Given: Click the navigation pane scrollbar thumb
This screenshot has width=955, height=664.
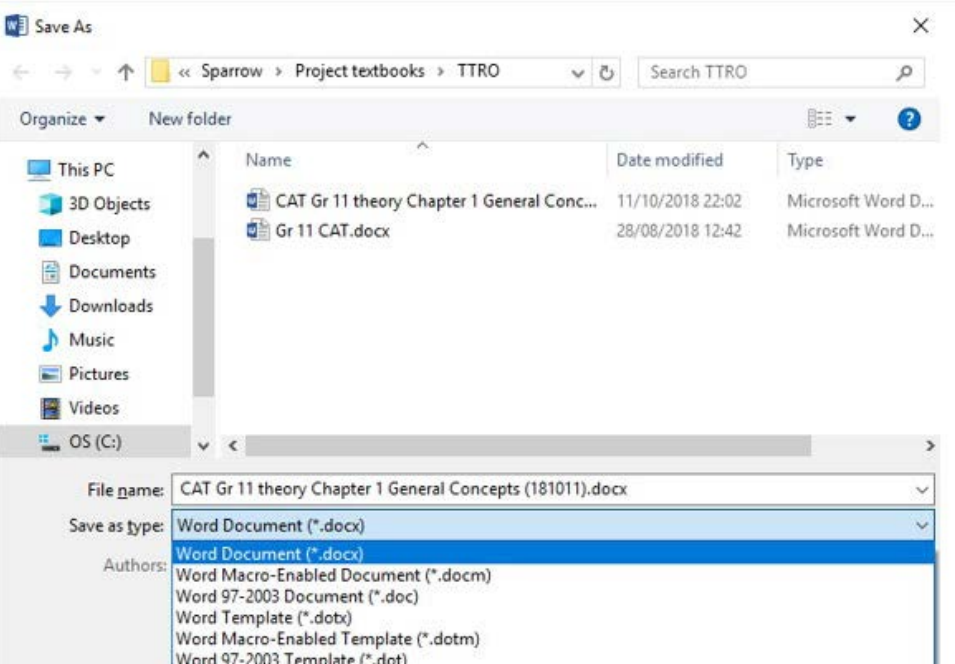Looking at the screenshot, I should tap(203, 317).
